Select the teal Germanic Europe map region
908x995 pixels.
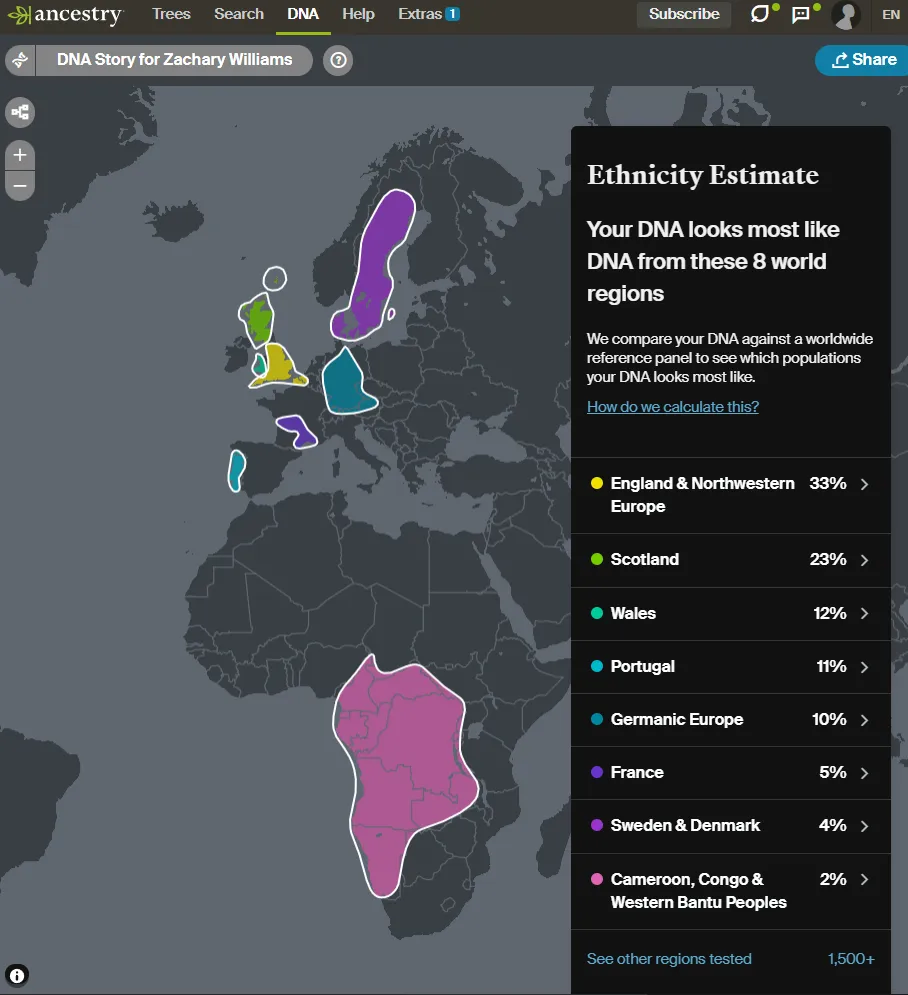[345, 385]
